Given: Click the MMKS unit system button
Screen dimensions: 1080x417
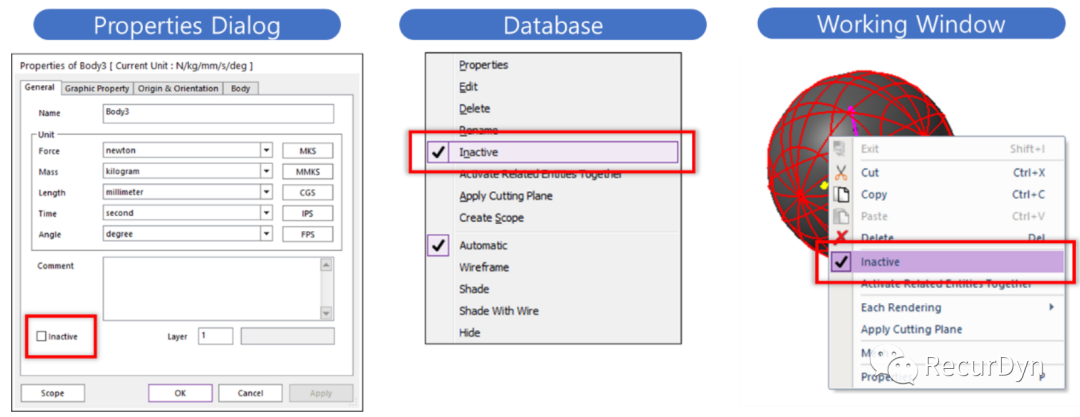Looking at the screenshot, I should (x=308, y=171).
